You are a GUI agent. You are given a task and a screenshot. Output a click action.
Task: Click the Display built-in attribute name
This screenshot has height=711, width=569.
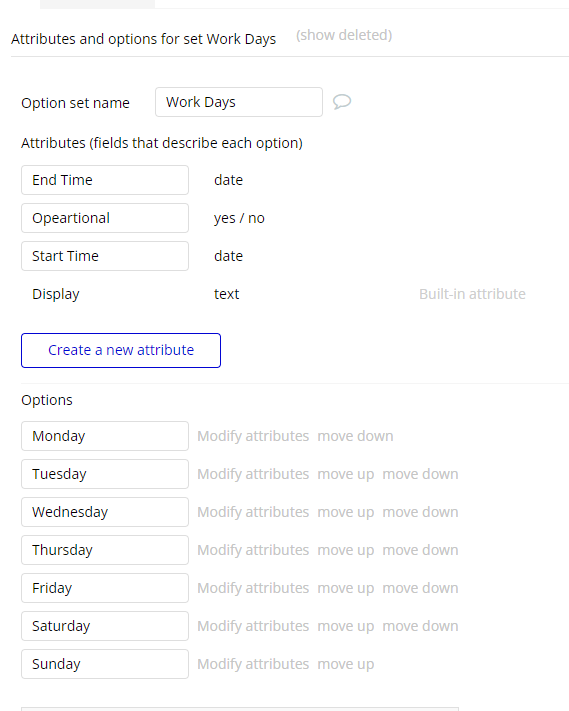point(56,294)
